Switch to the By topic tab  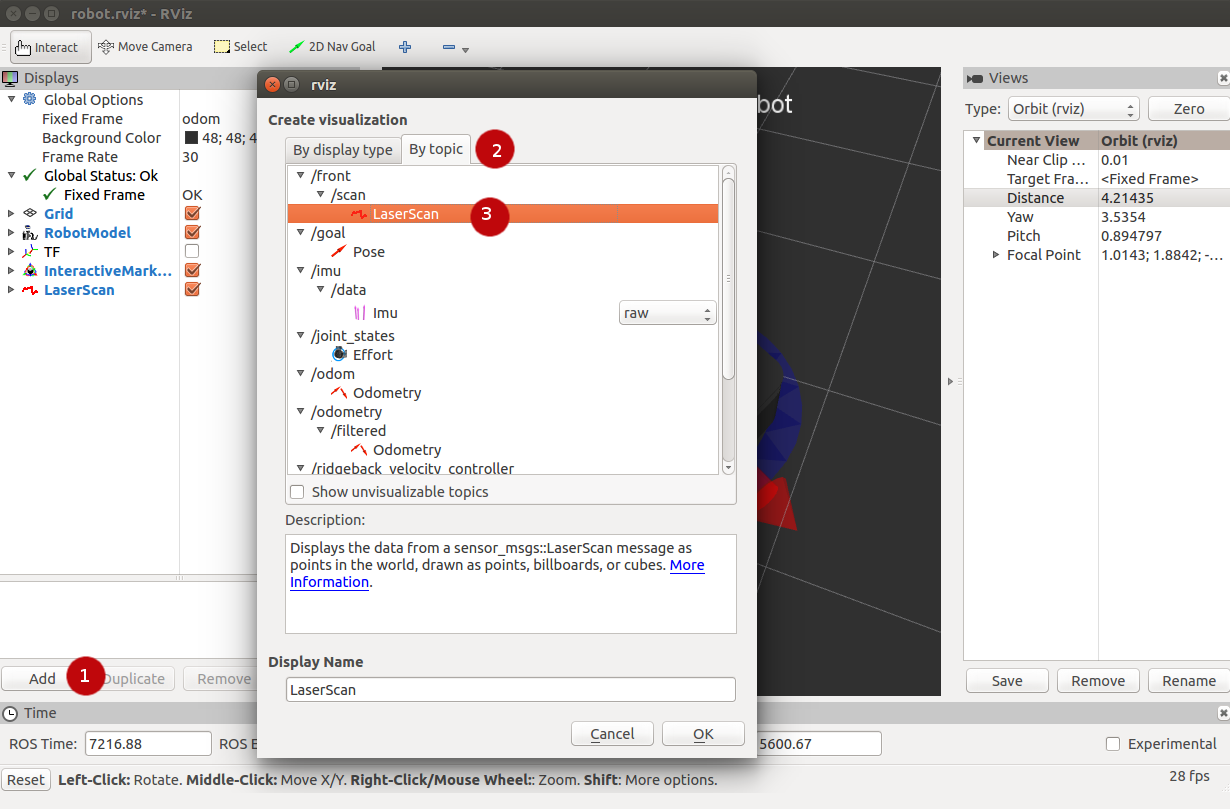tap(435, 149)
